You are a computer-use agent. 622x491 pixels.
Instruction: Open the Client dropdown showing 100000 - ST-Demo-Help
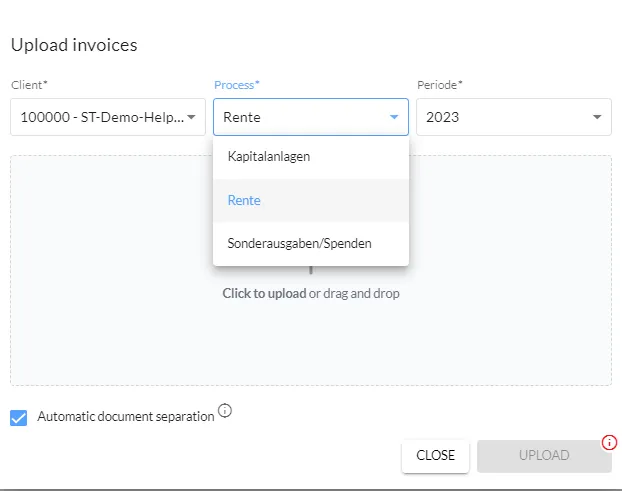pyautogui.click(x=108, y=117)
